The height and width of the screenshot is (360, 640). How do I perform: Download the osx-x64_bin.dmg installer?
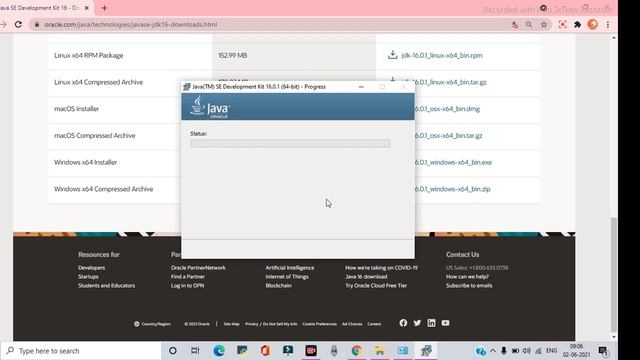coord(447,109)
